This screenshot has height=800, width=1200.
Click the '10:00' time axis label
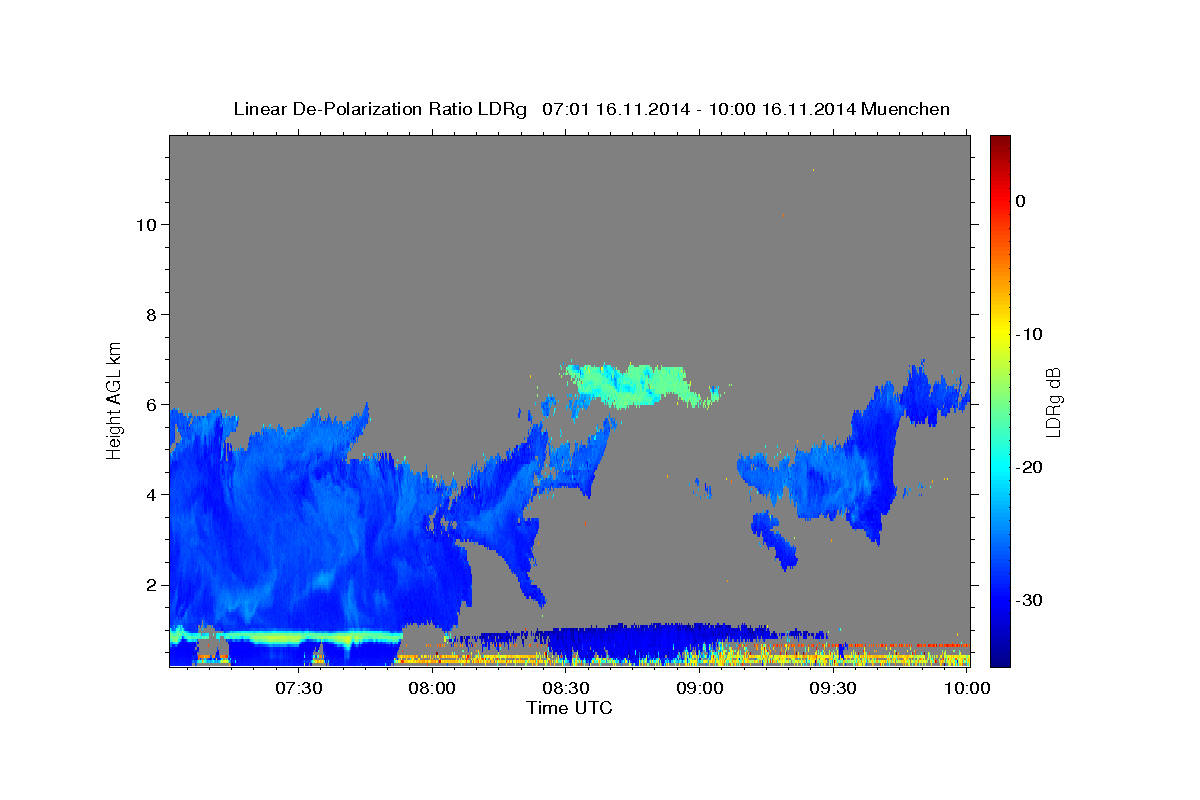[967, 688]
